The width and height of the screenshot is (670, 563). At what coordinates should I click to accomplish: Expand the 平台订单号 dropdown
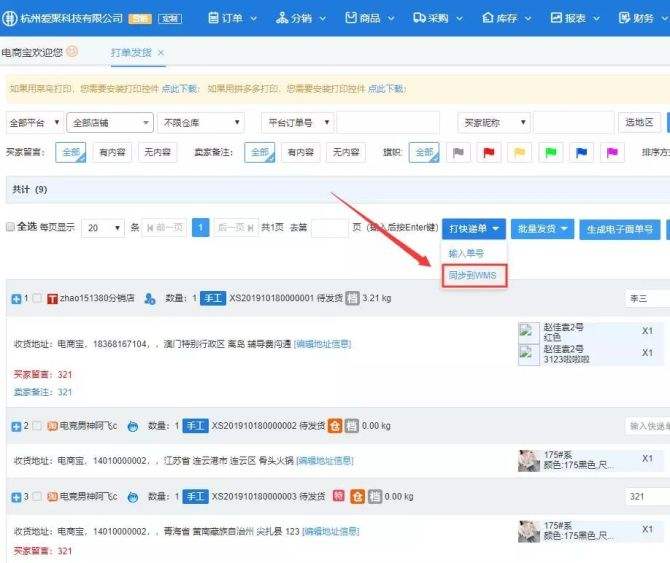click(x=297, y=123)
